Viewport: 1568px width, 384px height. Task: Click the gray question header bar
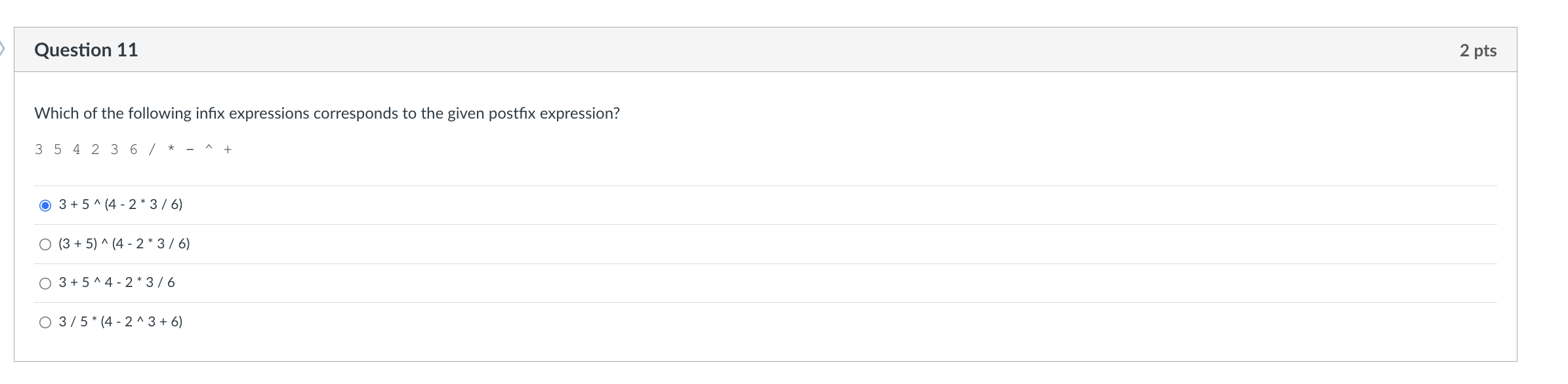click(x=787, y=49)
